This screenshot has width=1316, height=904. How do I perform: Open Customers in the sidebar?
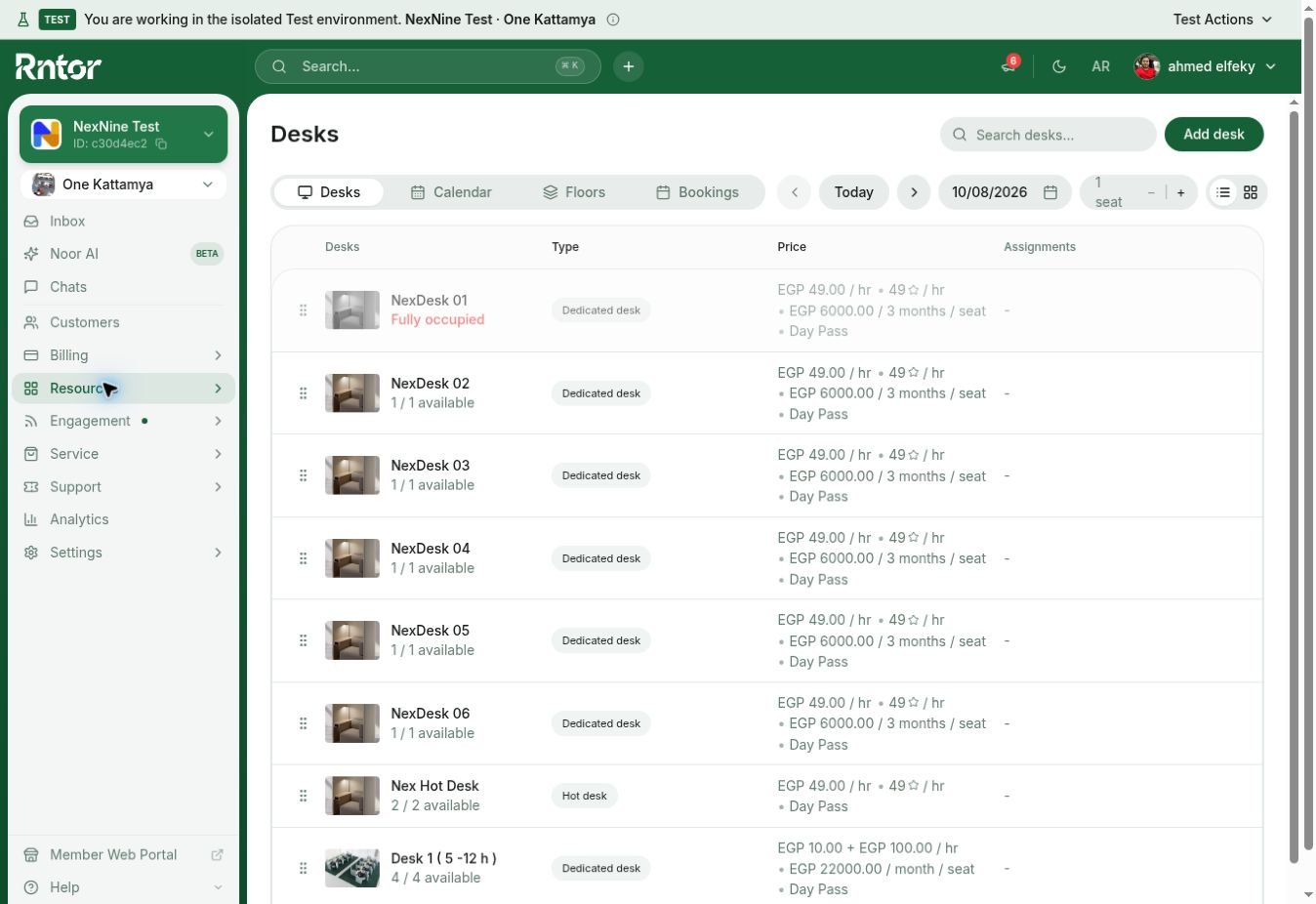[123, 322]
